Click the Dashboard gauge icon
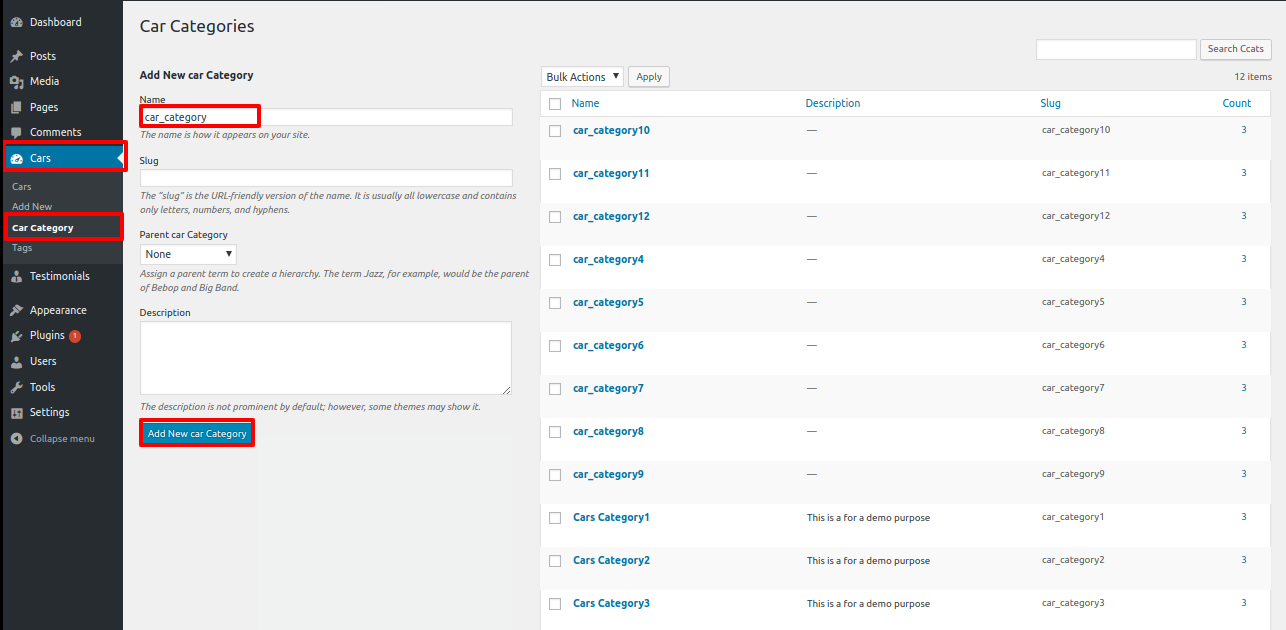Viewport: 1286px width, 630px height. (x=16, y=22)
